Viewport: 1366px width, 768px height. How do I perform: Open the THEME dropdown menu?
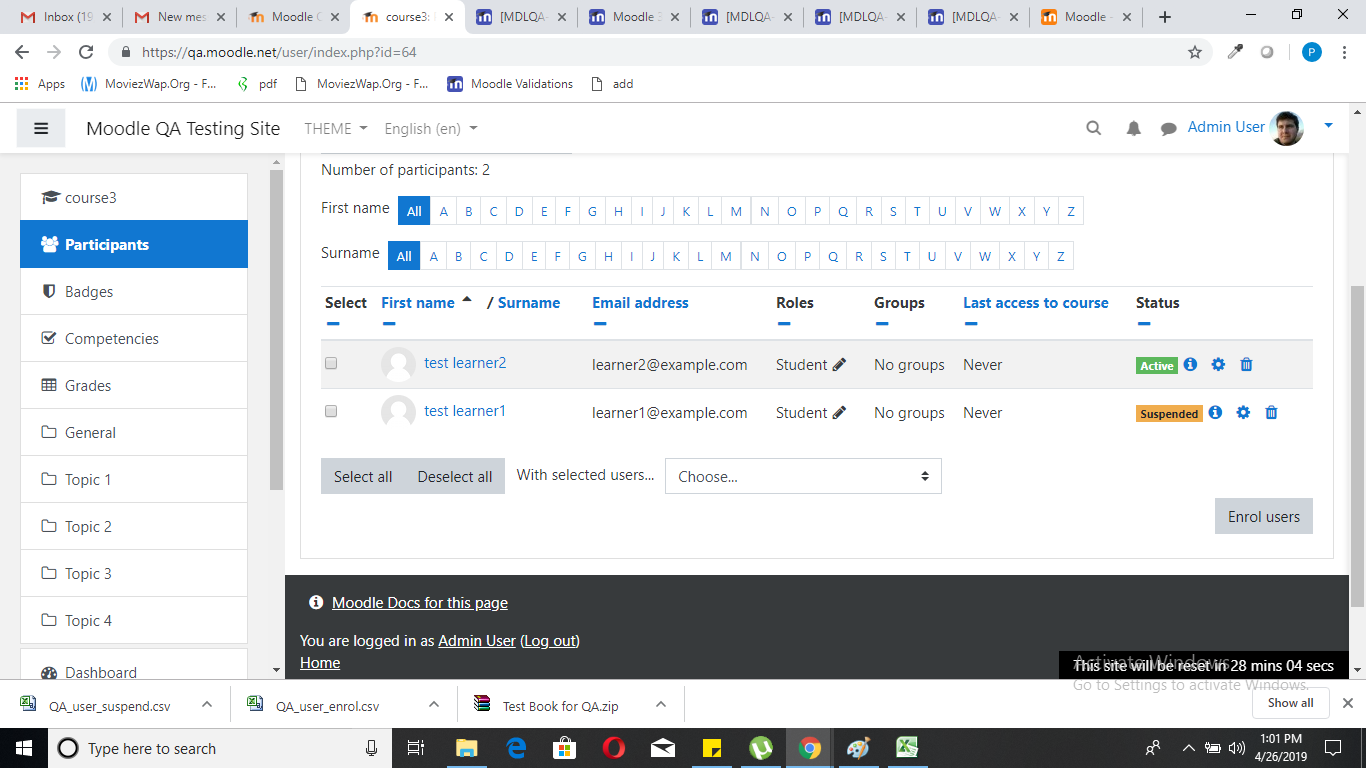coord(336,128)
